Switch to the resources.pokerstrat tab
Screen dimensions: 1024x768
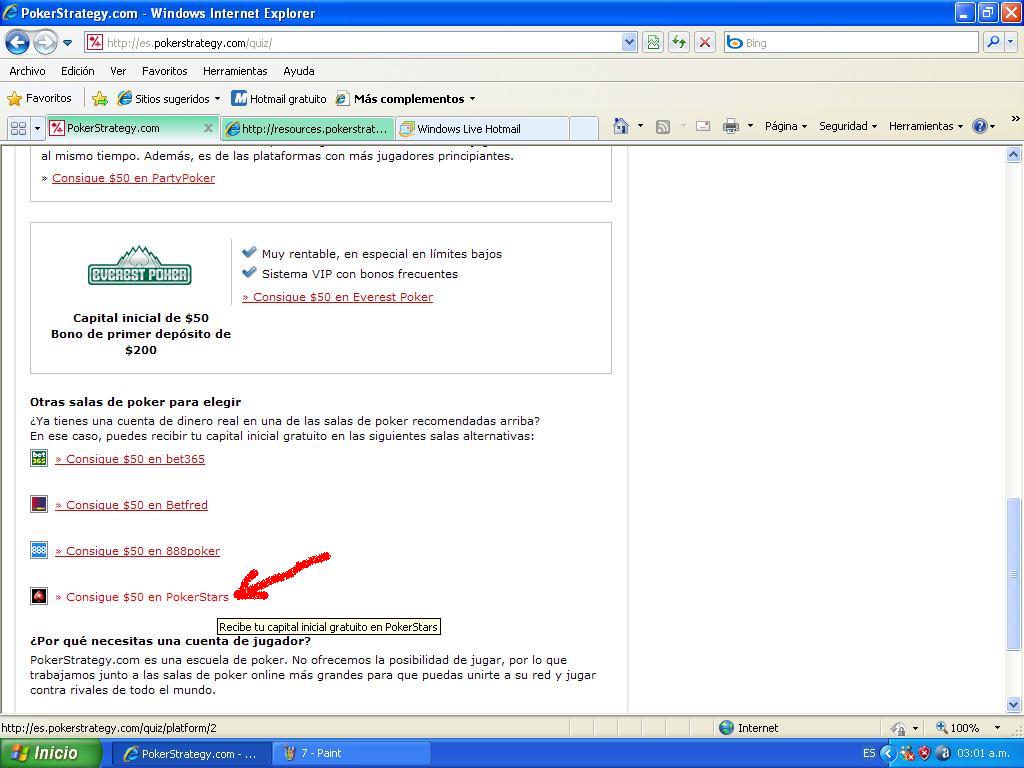(x=308, y=129)
